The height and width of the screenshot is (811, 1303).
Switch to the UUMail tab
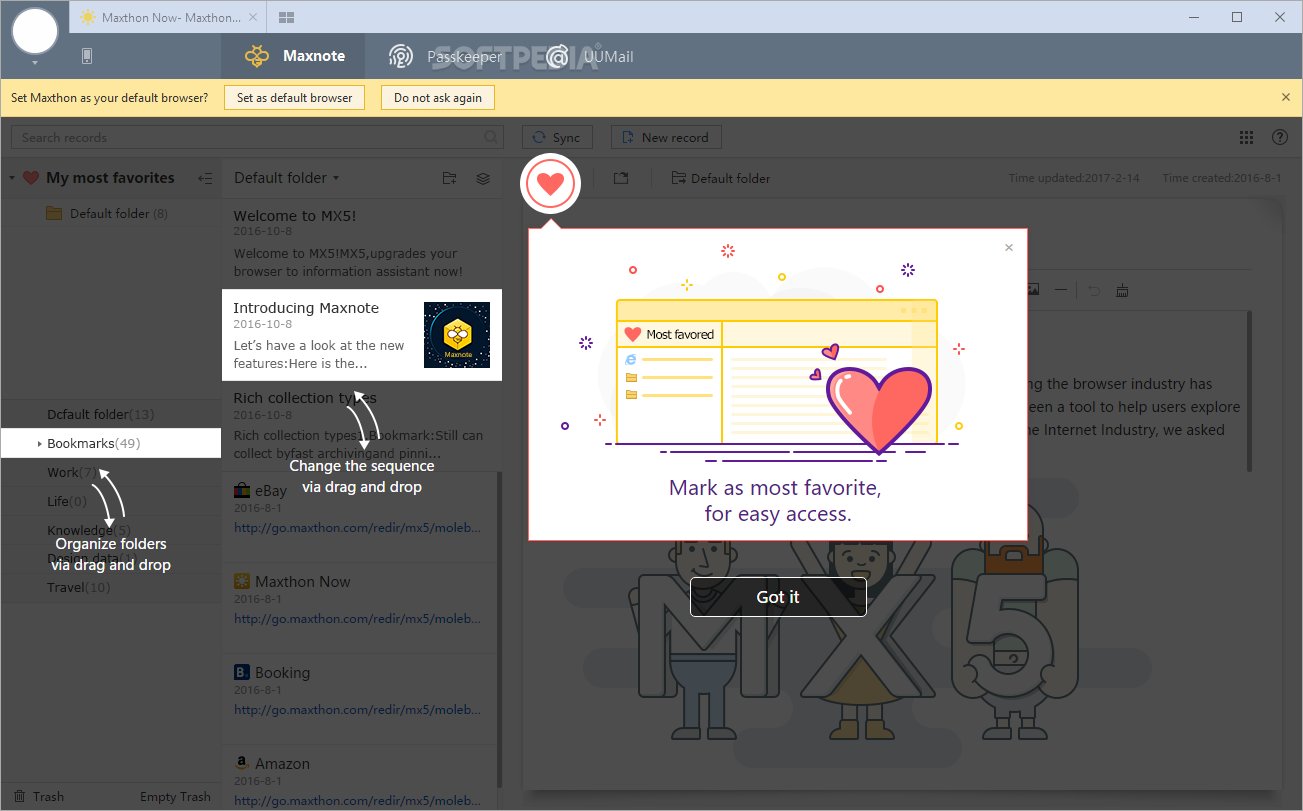(x=590, y=56)
